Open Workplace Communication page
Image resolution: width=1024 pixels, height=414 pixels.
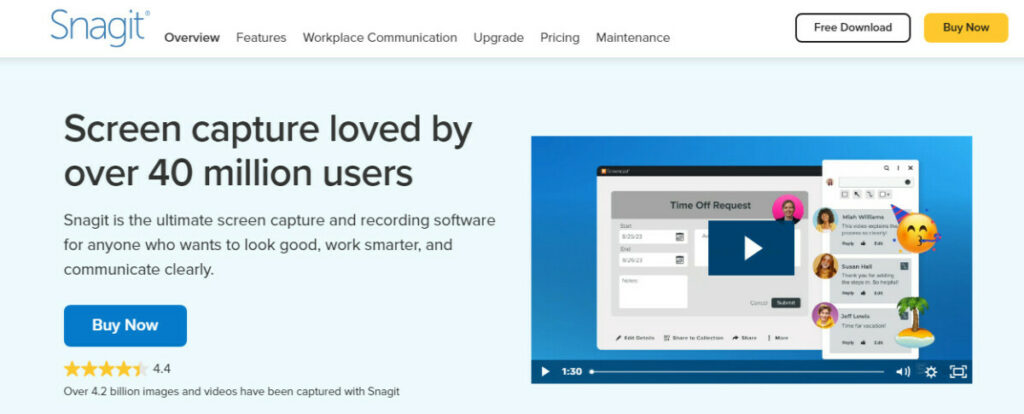(x=379, y=38)
